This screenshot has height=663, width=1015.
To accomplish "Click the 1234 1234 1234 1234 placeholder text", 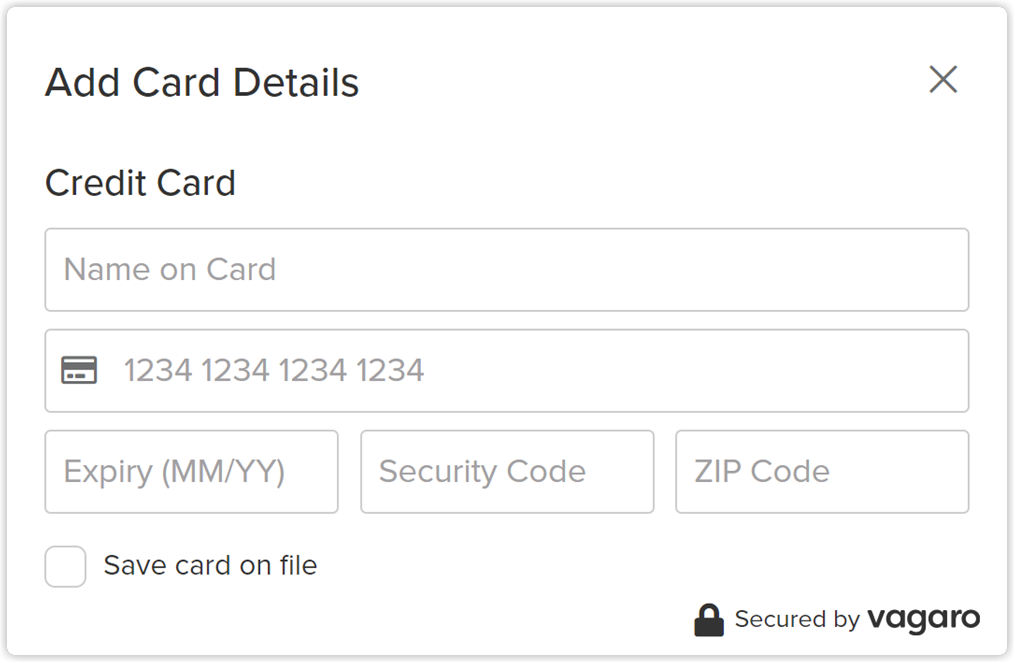I will [274, 370].
